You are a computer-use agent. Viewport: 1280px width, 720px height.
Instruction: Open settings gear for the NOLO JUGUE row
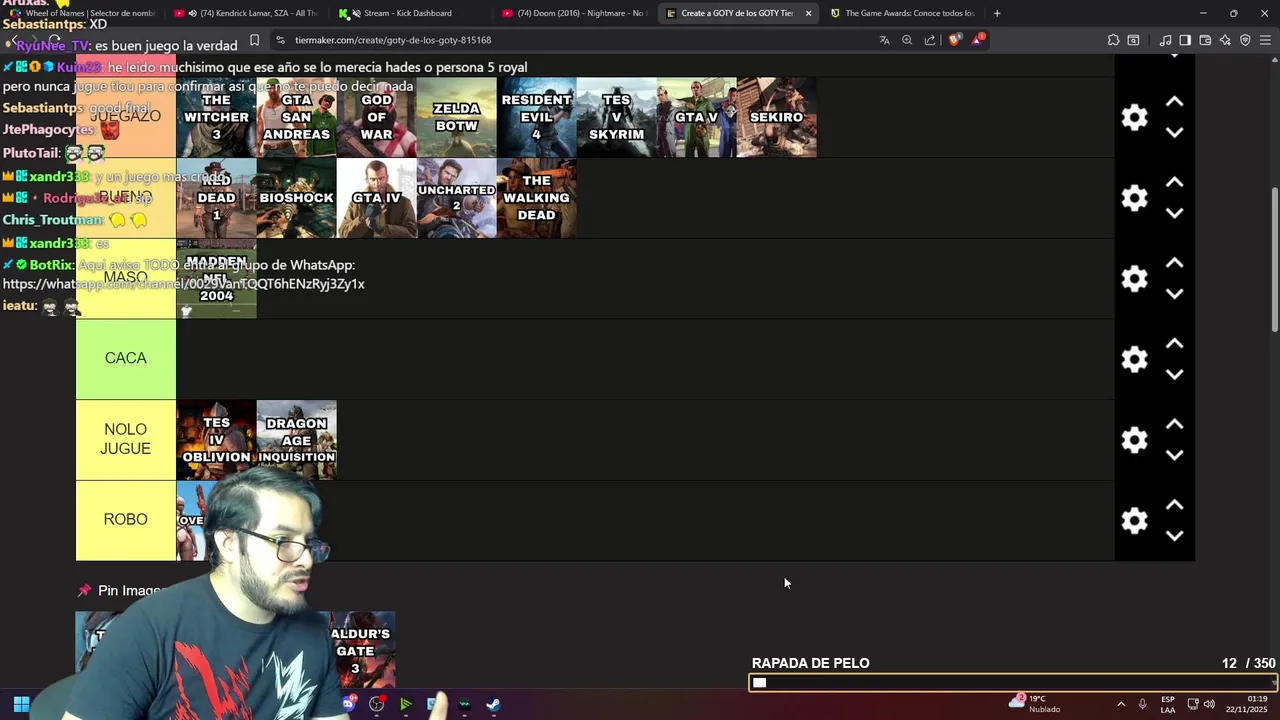1134,440
